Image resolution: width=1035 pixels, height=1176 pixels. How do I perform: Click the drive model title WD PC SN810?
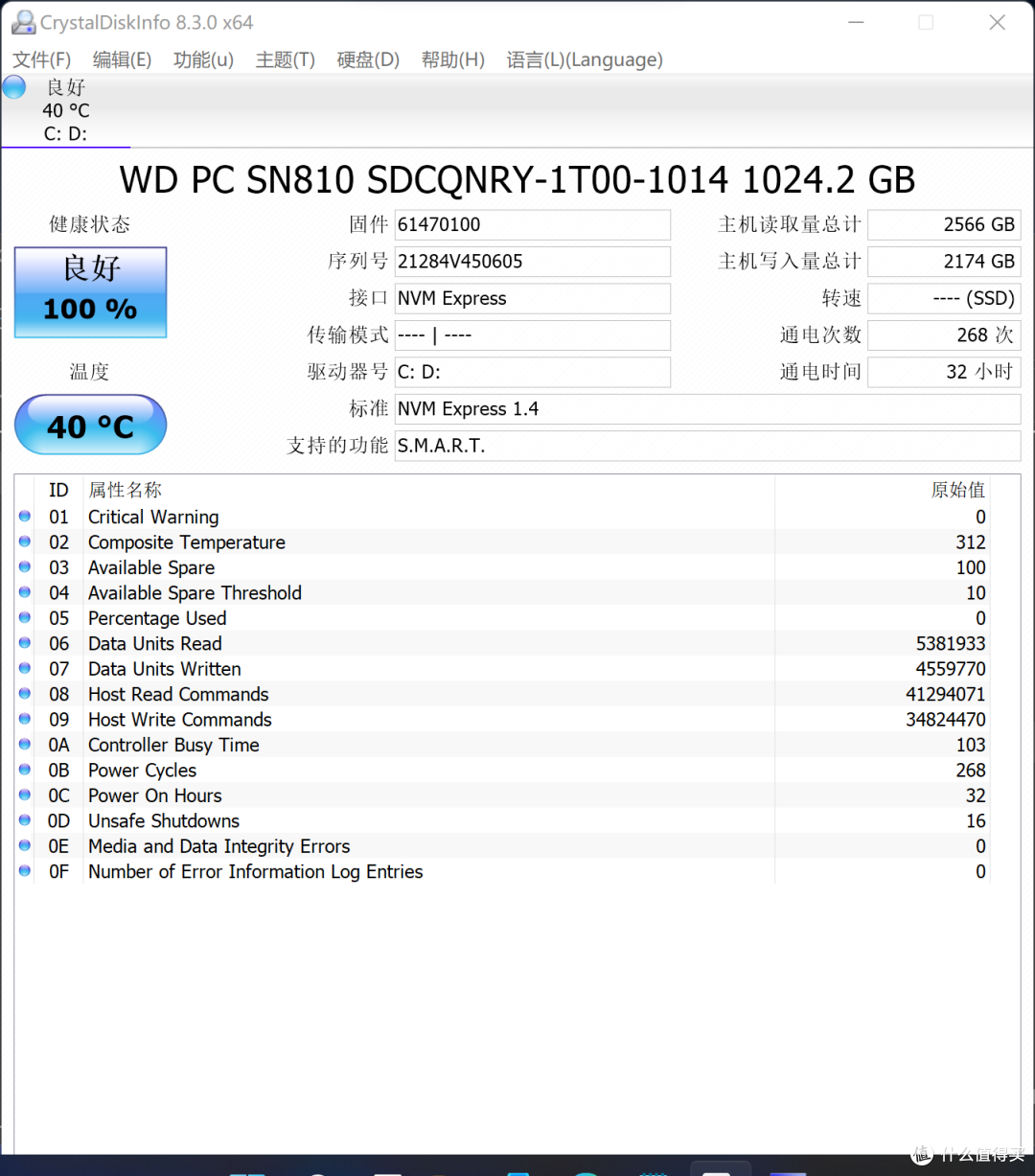(x=517, y=180)
